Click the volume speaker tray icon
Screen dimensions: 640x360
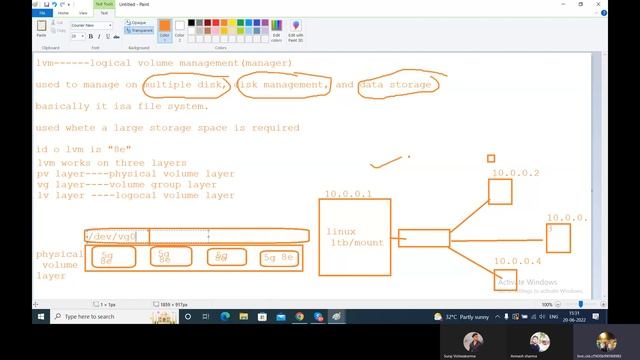point(542,317)
